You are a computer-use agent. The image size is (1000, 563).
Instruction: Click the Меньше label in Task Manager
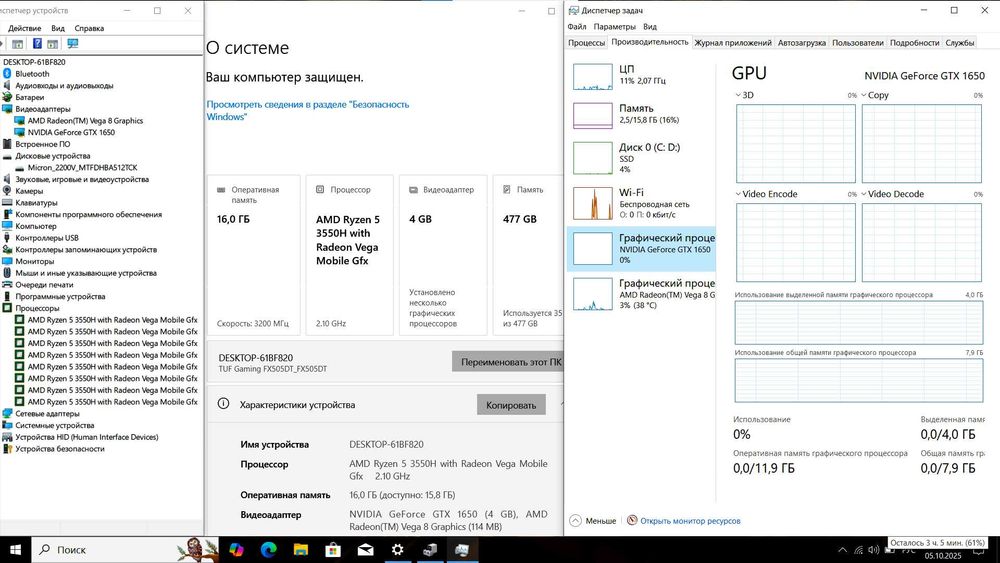pyautogui.click(x=601, y=521)
